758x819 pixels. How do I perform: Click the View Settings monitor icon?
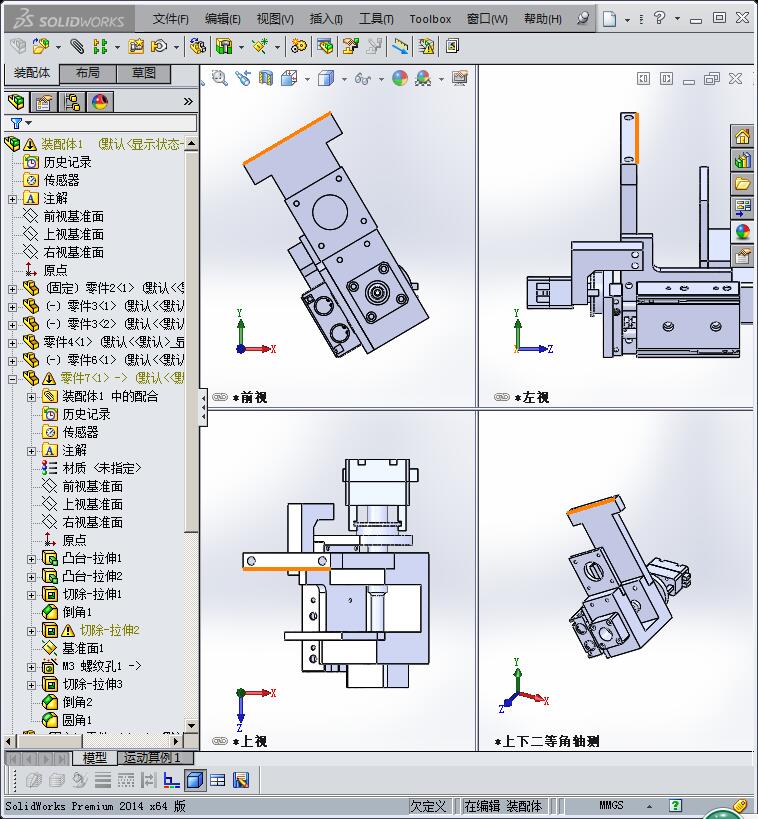460,78
